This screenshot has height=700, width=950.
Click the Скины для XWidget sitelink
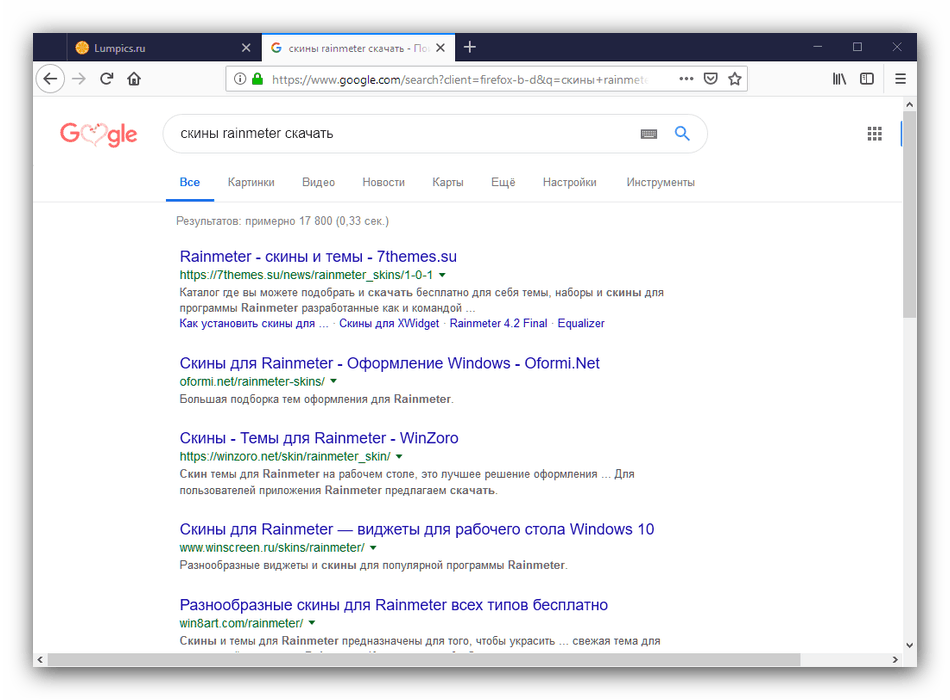pos(389,324)
